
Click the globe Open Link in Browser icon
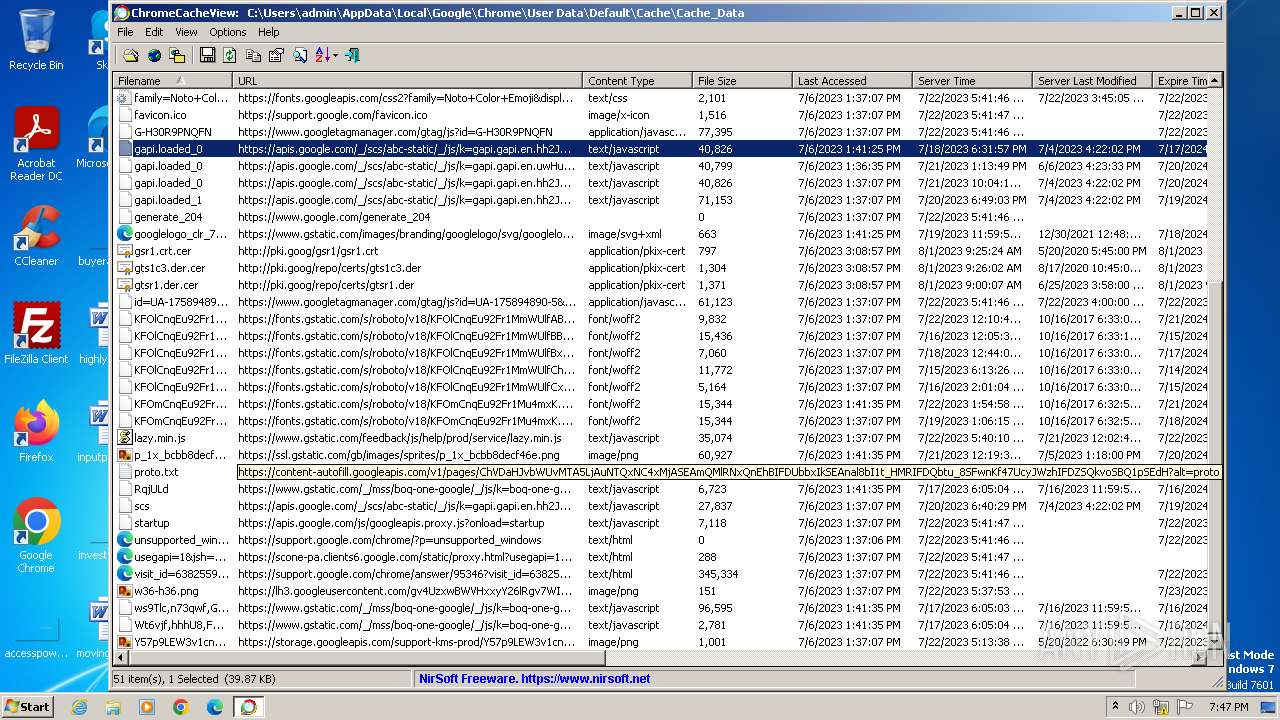click(154, 55)
